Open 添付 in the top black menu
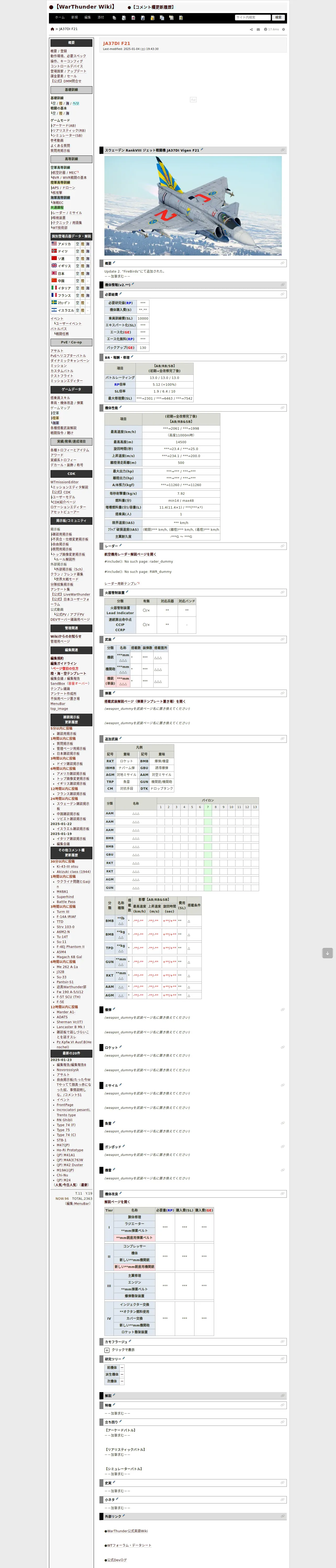Viewport: 336px width, 1568px height. (101, 18)
